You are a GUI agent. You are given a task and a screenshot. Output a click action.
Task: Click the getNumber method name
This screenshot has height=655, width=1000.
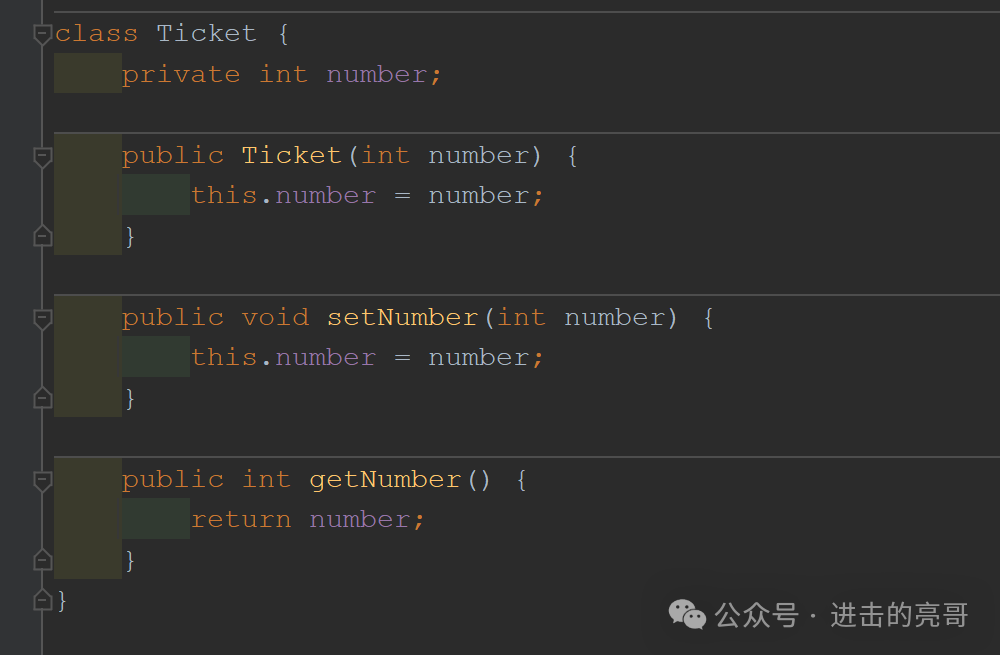tap(385, 481)
